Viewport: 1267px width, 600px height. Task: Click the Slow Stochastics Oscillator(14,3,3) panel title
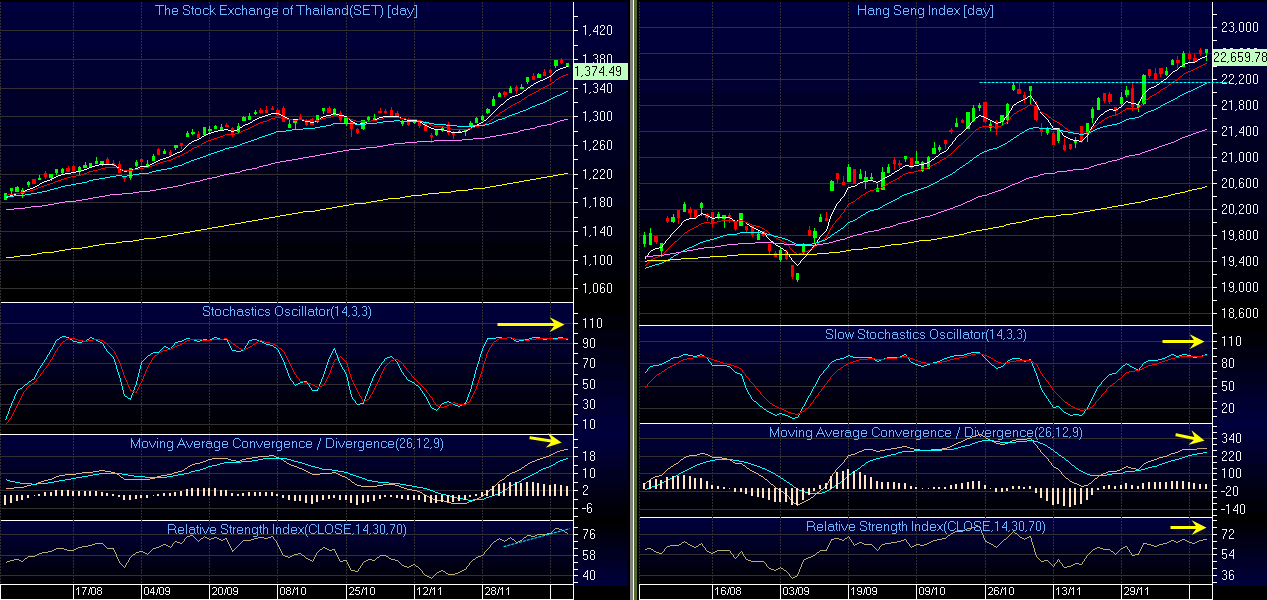point(925,334)
